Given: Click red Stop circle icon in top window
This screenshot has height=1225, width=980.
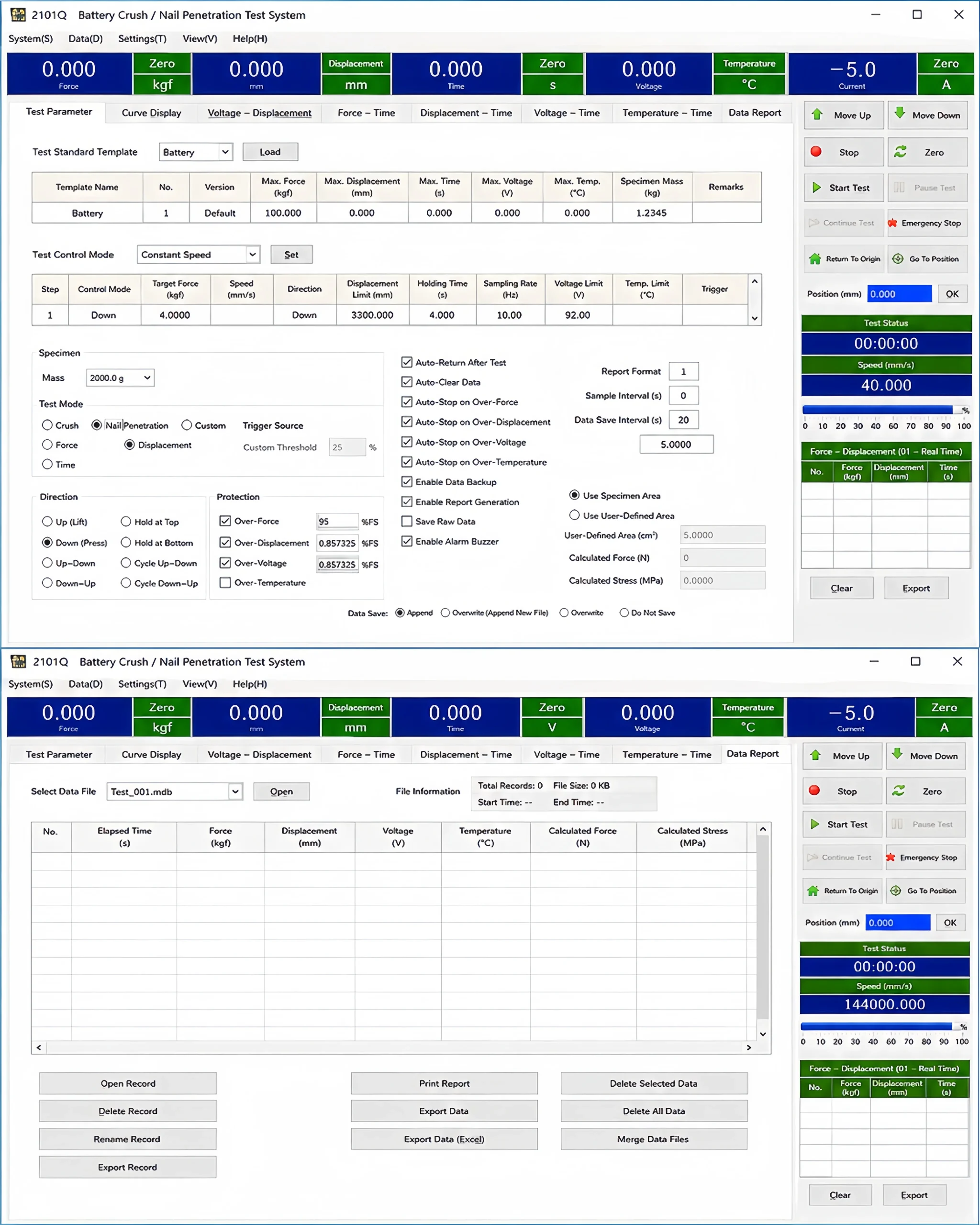Looking at the screenshot, I should tap(816, 152).
